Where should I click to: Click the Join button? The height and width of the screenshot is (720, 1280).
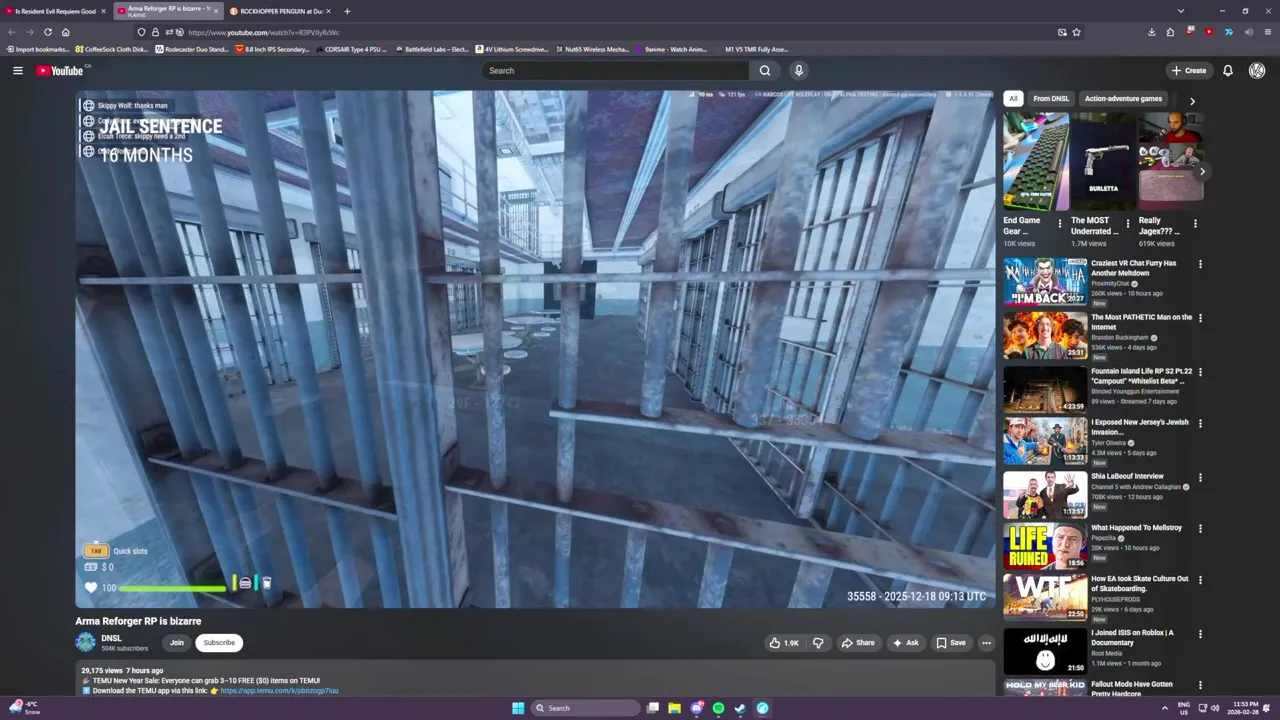pos(177,643)
